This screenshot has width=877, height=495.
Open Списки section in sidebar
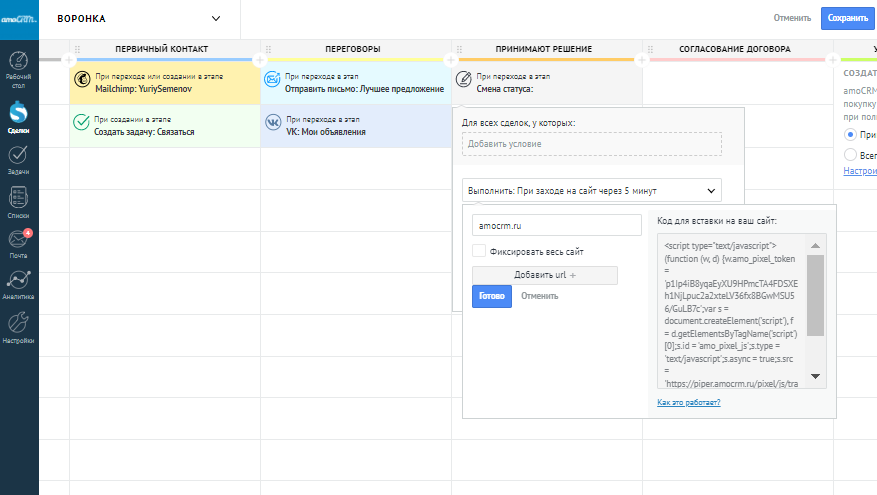(x=19, y=202)
